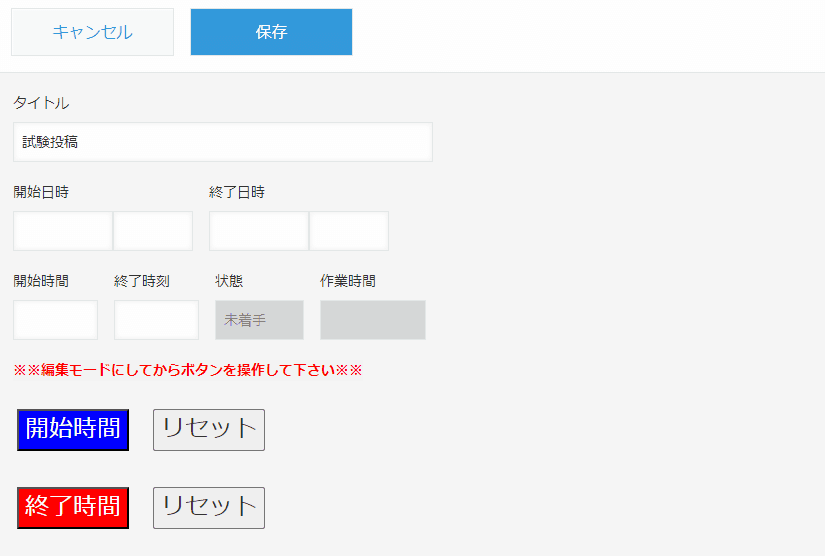Click the 終了時刻 input field
This screenshot has width=825, height=556.
[x=156, y=320]
